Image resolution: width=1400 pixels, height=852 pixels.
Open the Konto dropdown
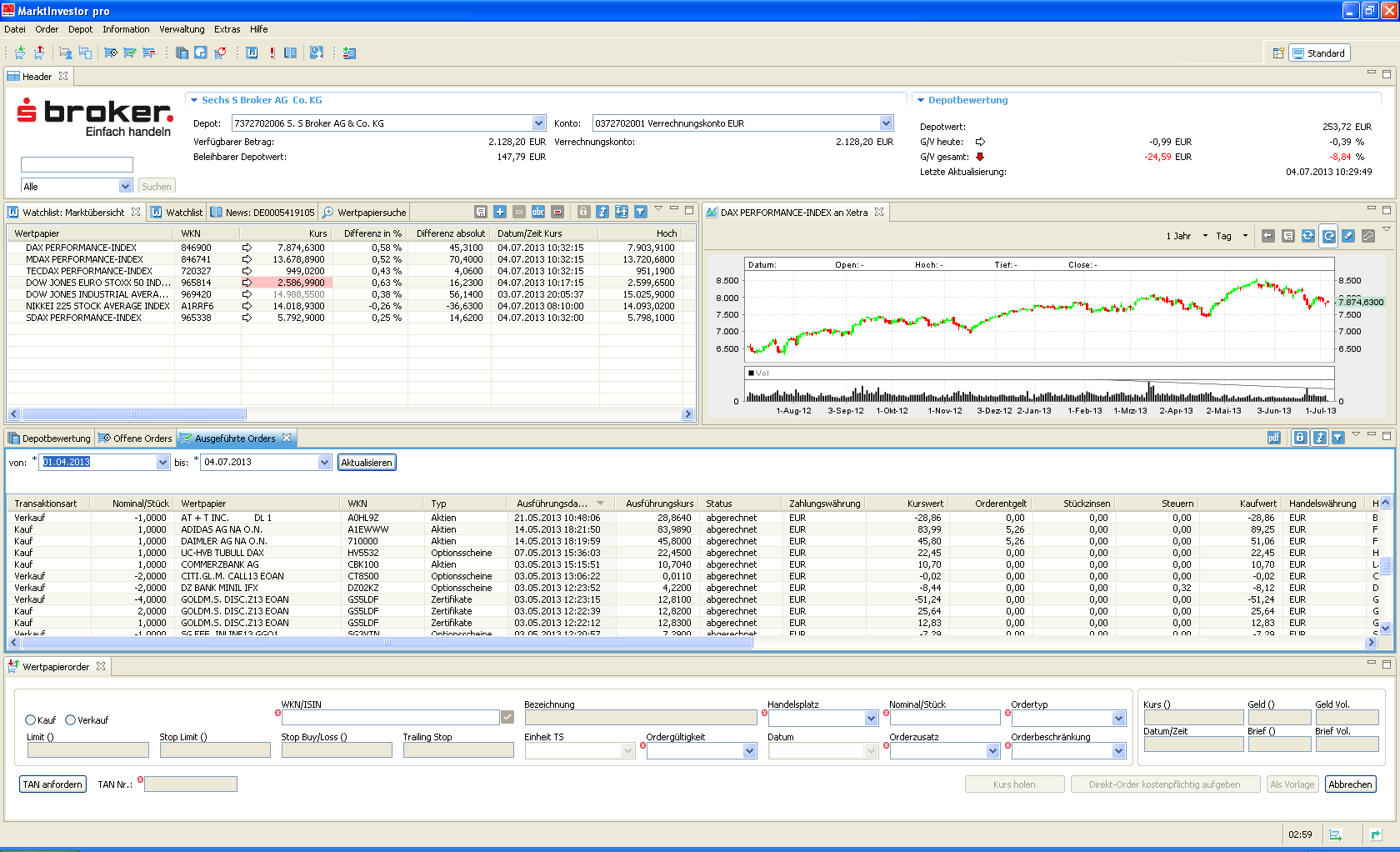[886, 123]
